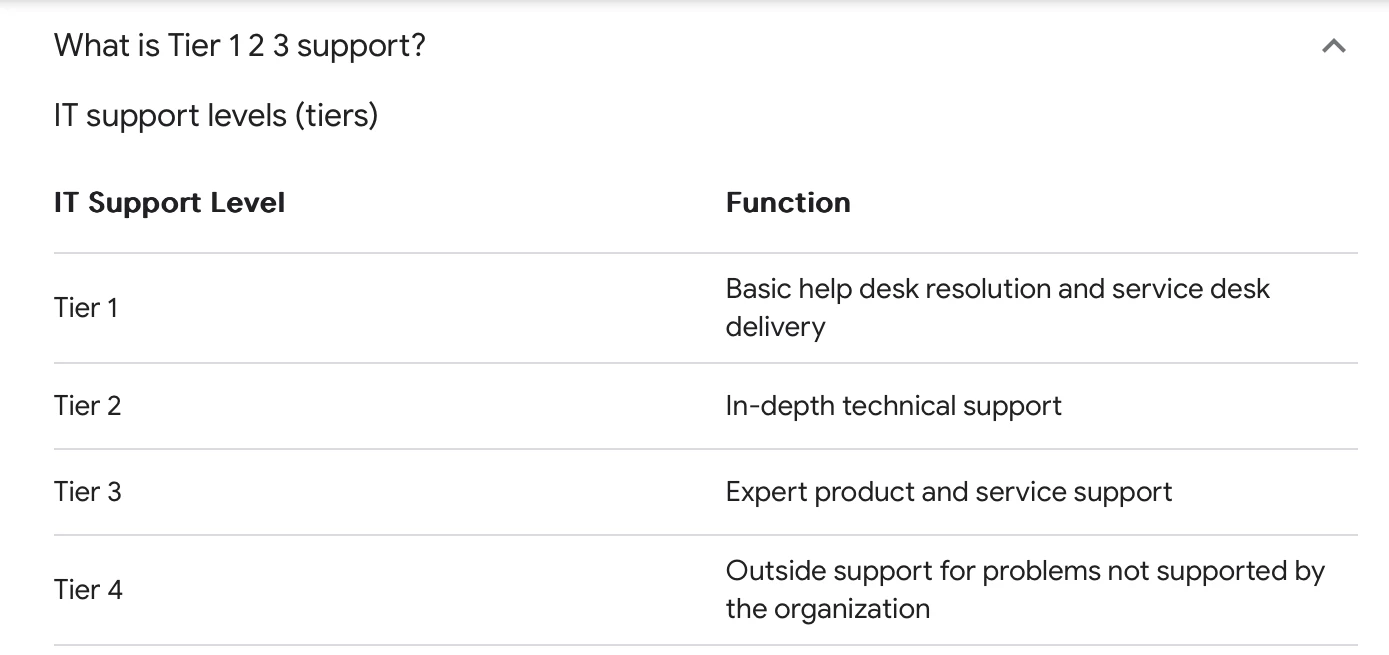Click the "Function" column header
The image size is (1389, 655).
(x=788, y=203)
